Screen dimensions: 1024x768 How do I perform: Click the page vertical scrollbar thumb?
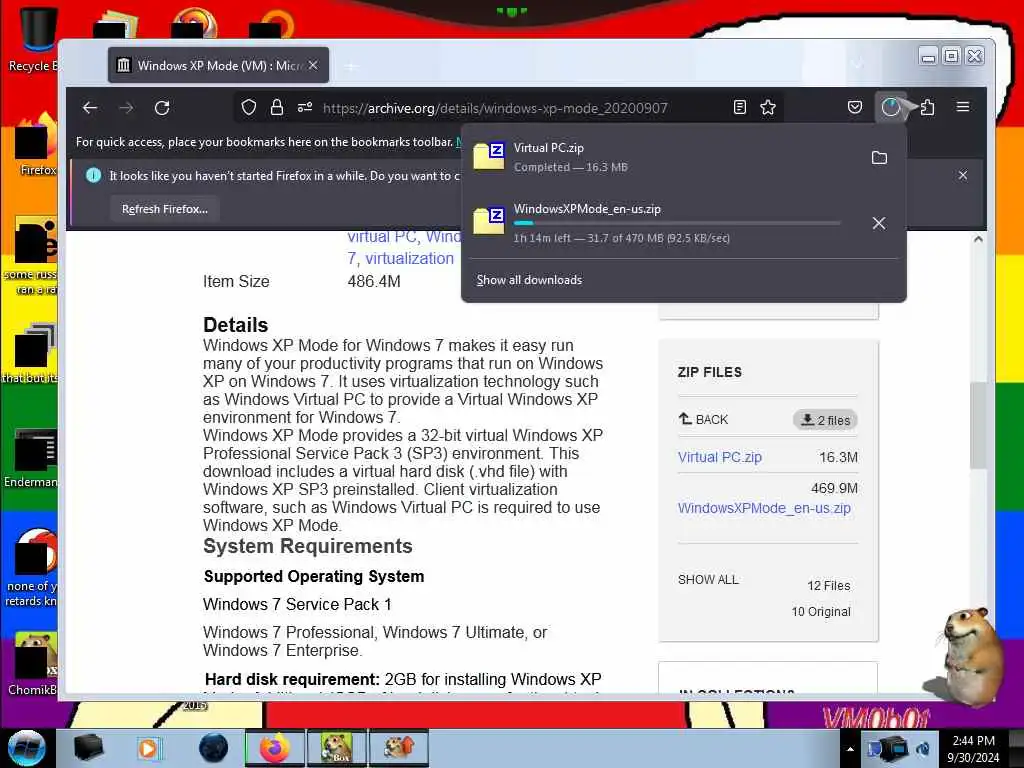pos(978,424)
